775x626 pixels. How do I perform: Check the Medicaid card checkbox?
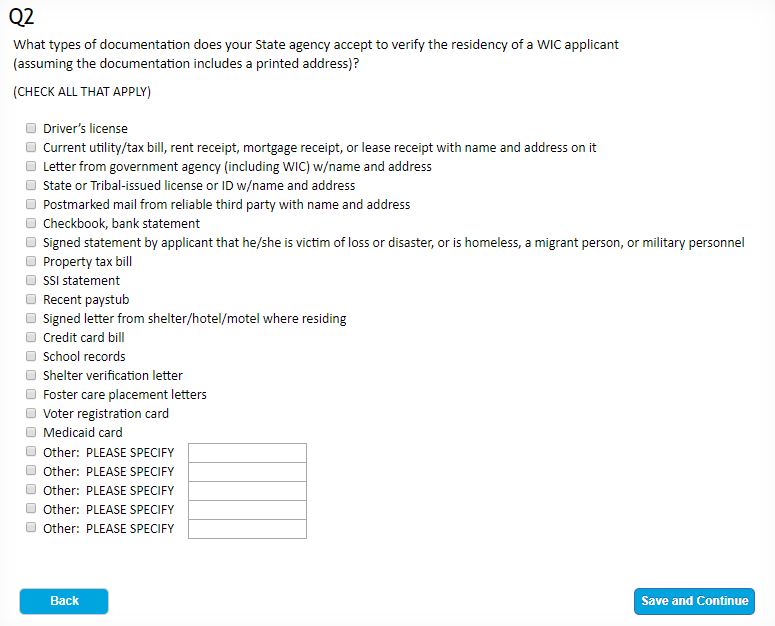pyautogui.click(x=31, y=433)
